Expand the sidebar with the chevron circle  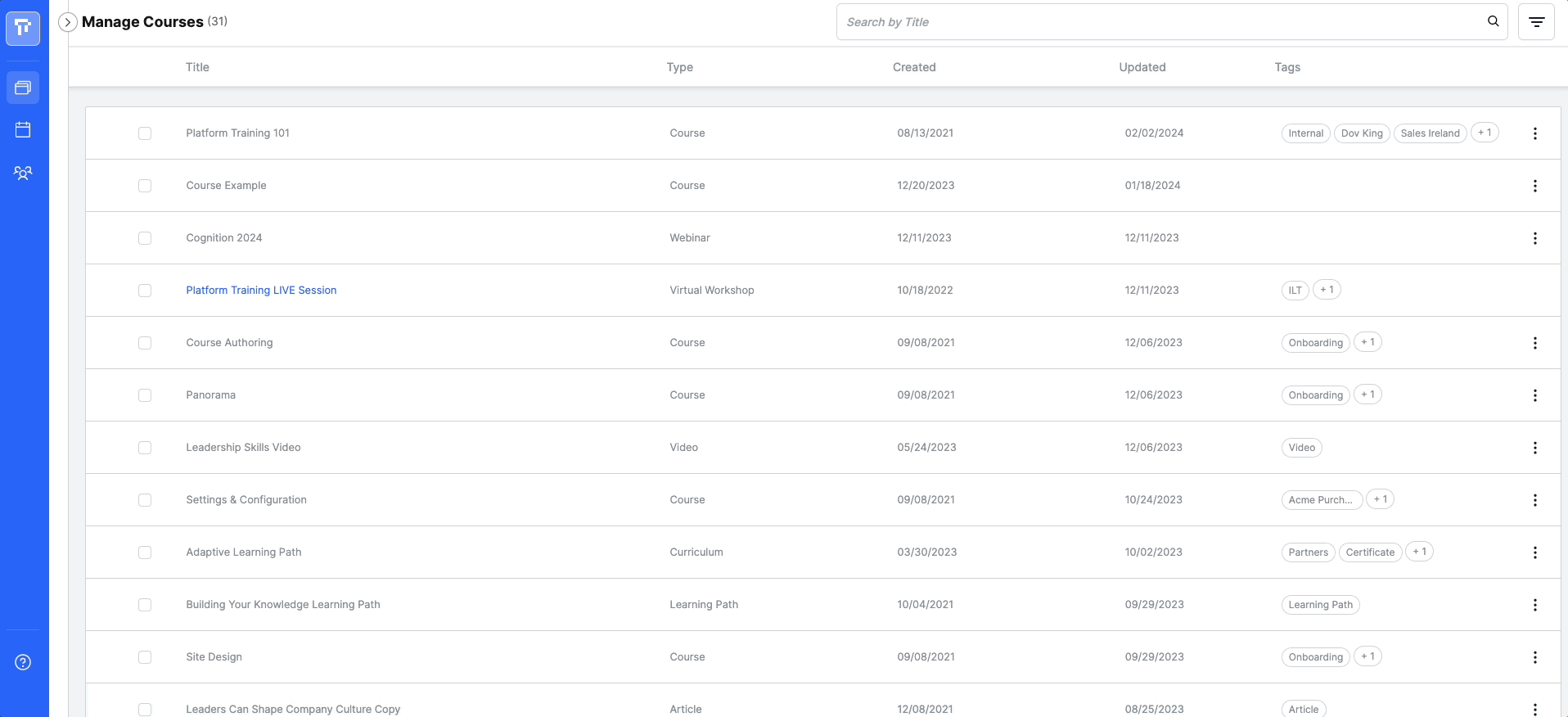coord(68,22)
